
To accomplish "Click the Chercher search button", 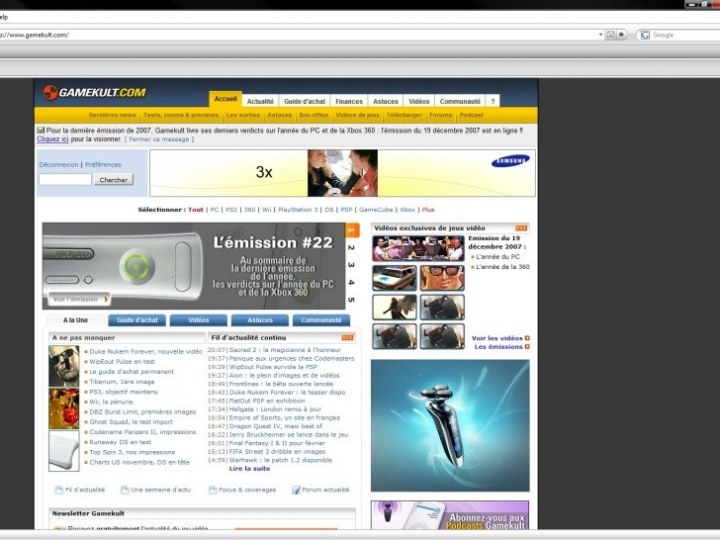I will [x=114, y=180].
